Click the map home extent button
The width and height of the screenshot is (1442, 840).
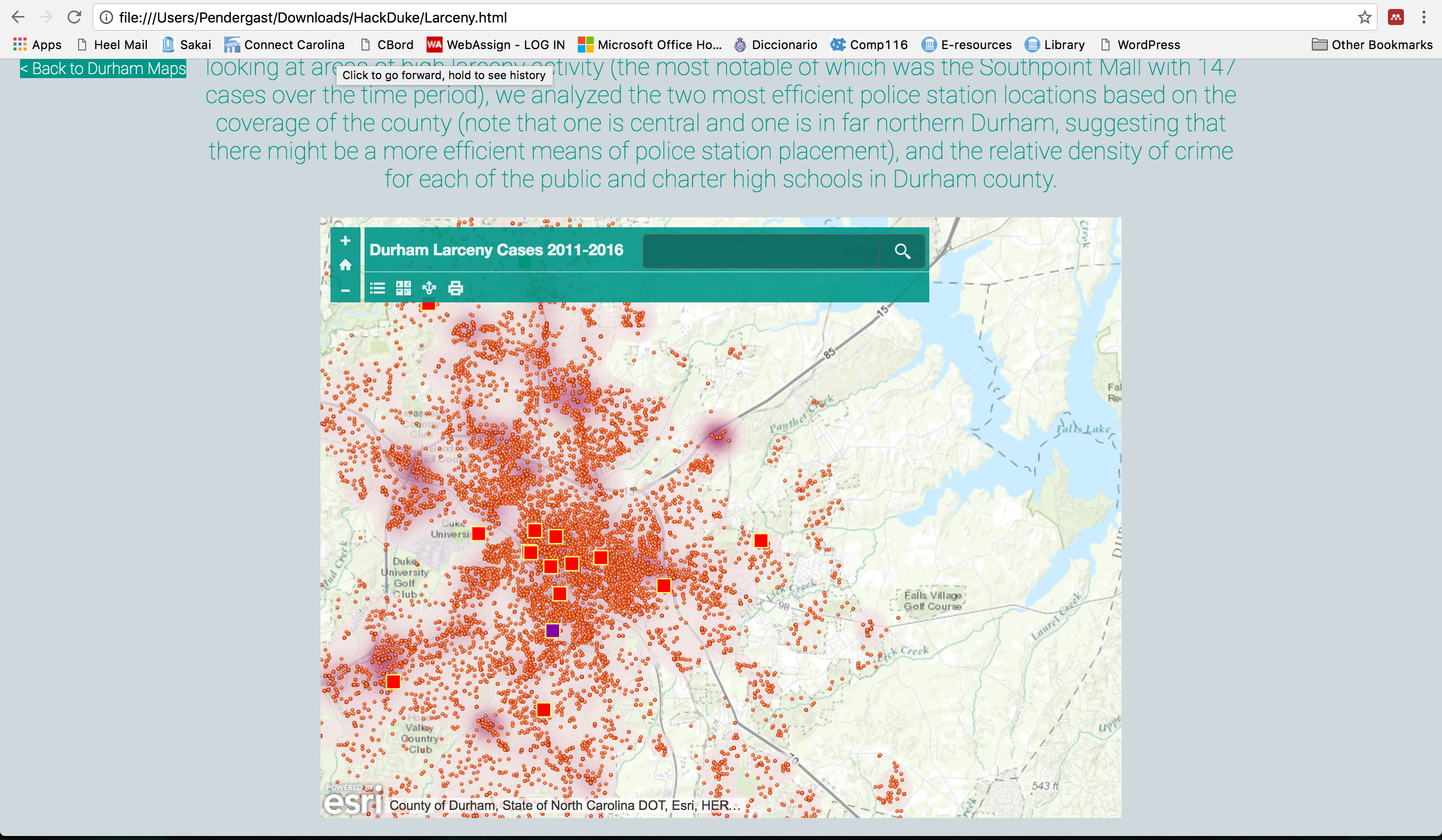pos(345,265)
